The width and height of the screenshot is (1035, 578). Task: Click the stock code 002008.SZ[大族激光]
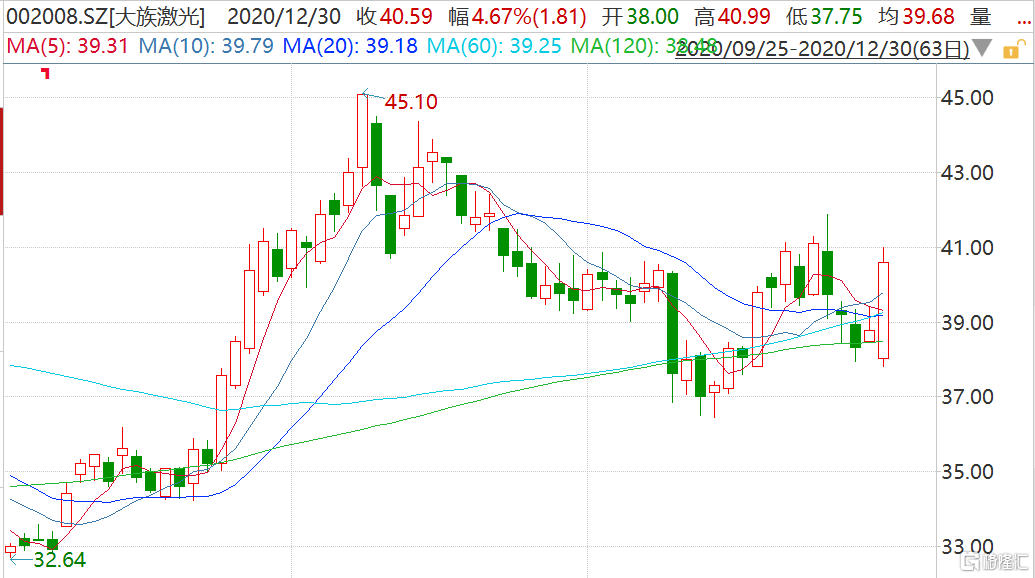click(x=106, y=16)
